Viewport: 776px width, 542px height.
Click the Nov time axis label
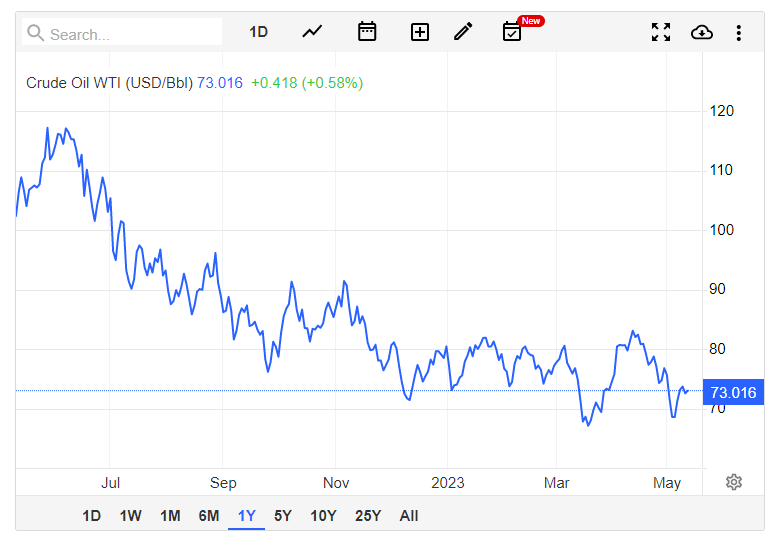coord(336,483)
